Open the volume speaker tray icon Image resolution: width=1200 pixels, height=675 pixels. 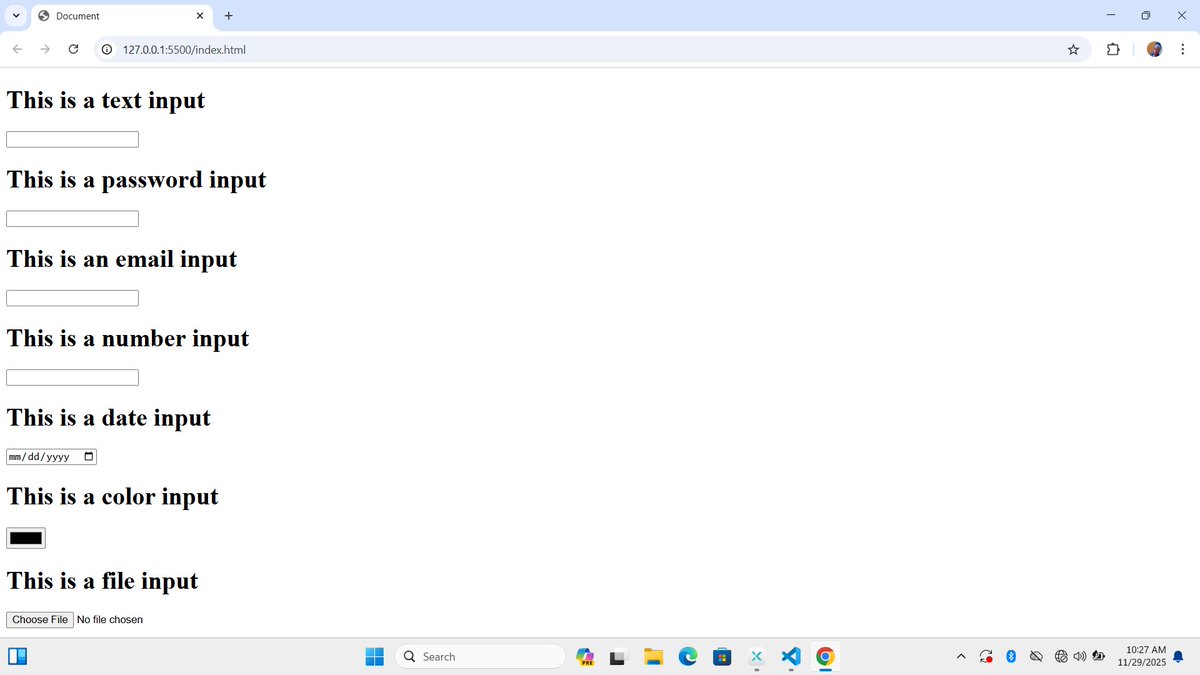(1079, 657)
